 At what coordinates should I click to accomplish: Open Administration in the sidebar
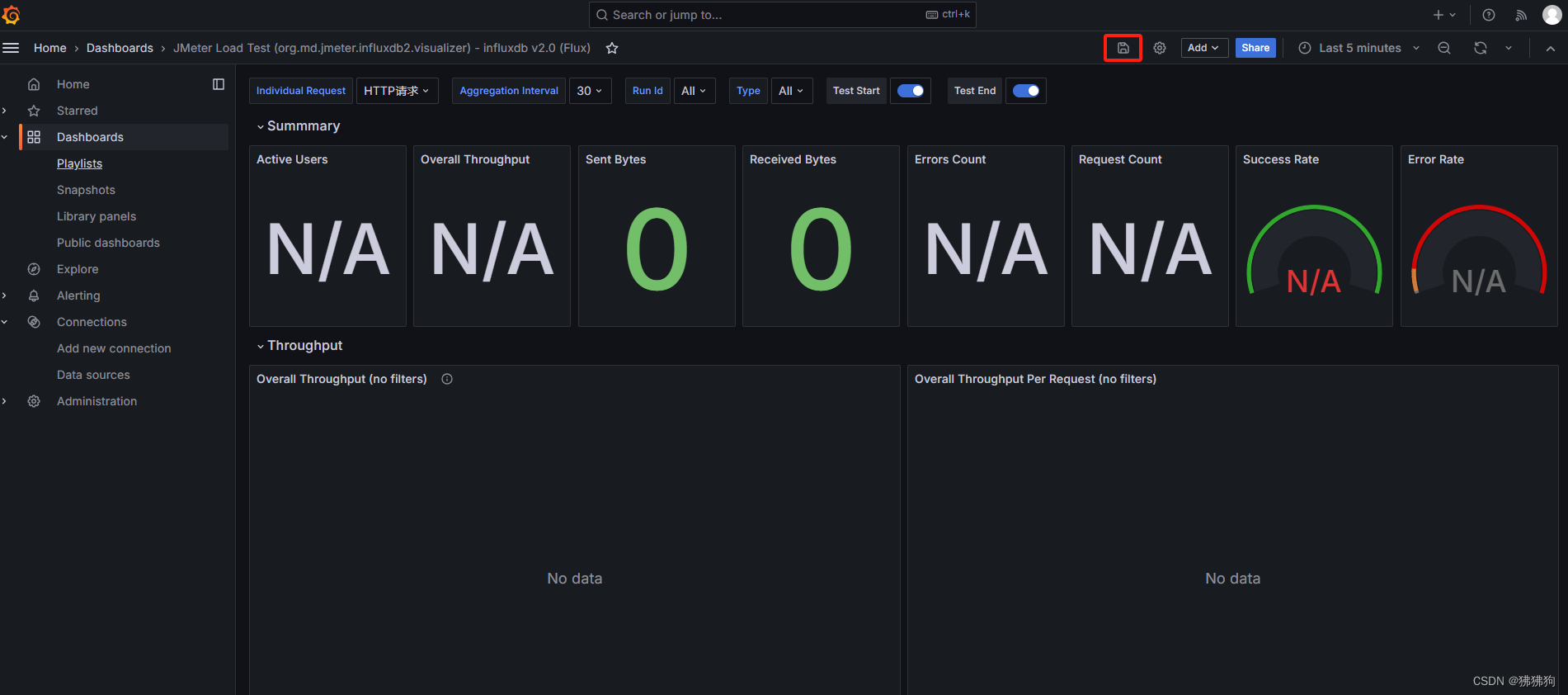97,401
